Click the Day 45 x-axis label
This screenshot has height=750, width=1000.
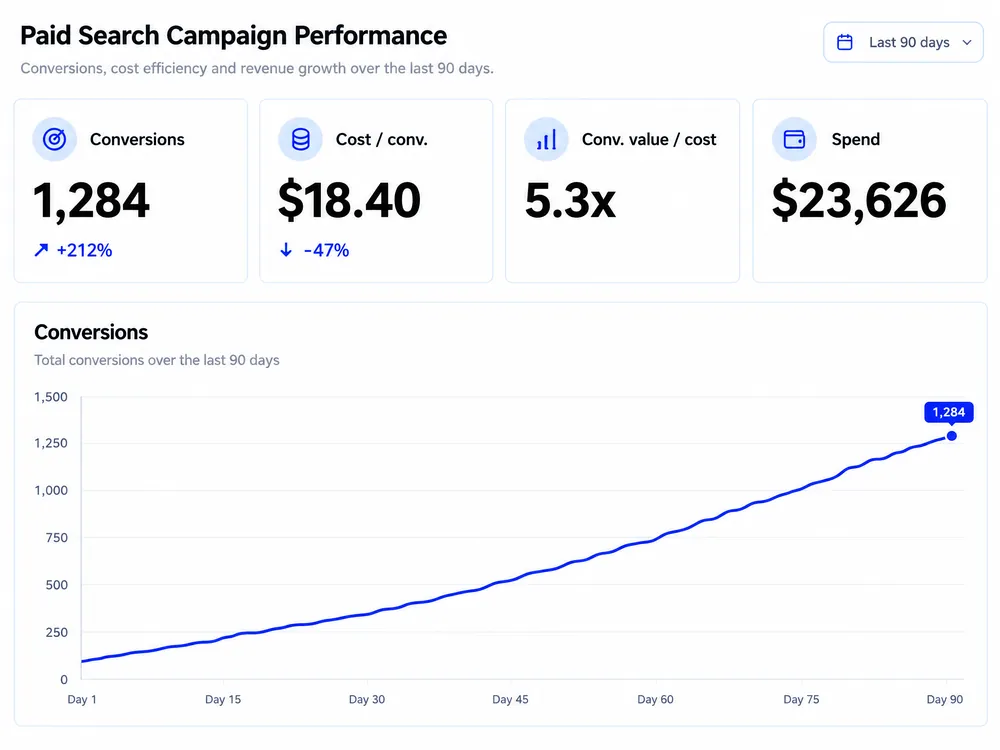[x=510, y=700]
